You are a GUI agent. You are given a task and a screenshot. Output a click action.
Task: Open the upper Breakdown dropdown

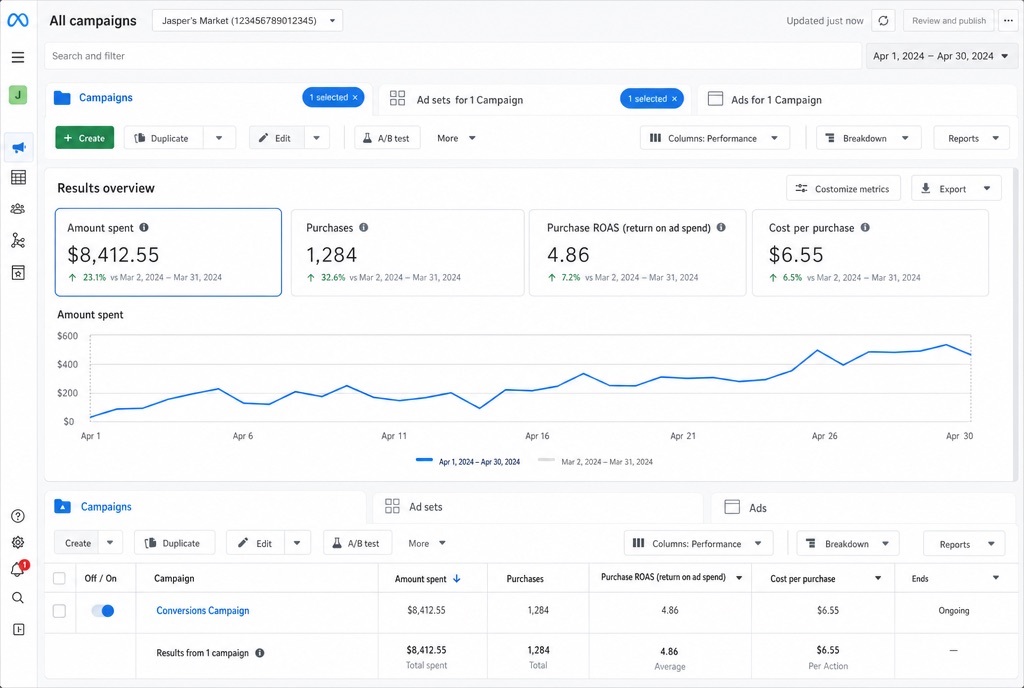tap(868, 138)
